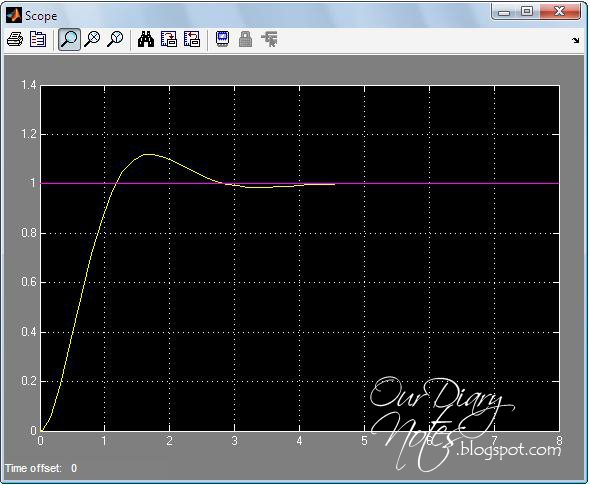Click the y-axis label 1.2
590x485 pixels.
click(x=29, y=134)
